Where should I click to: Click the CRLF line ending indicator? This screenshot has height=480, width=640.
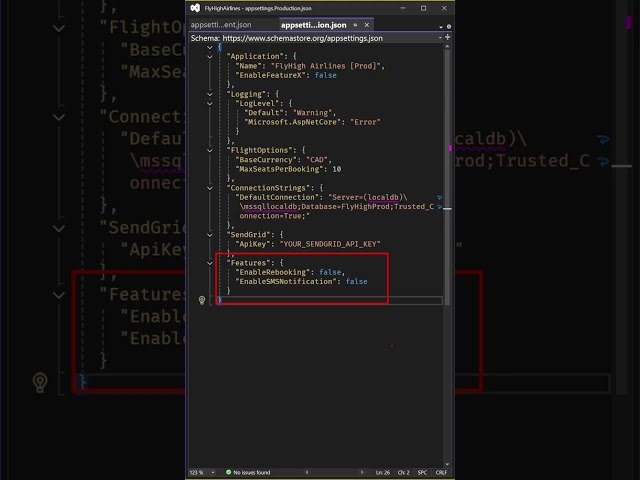[x=441, y=472]
